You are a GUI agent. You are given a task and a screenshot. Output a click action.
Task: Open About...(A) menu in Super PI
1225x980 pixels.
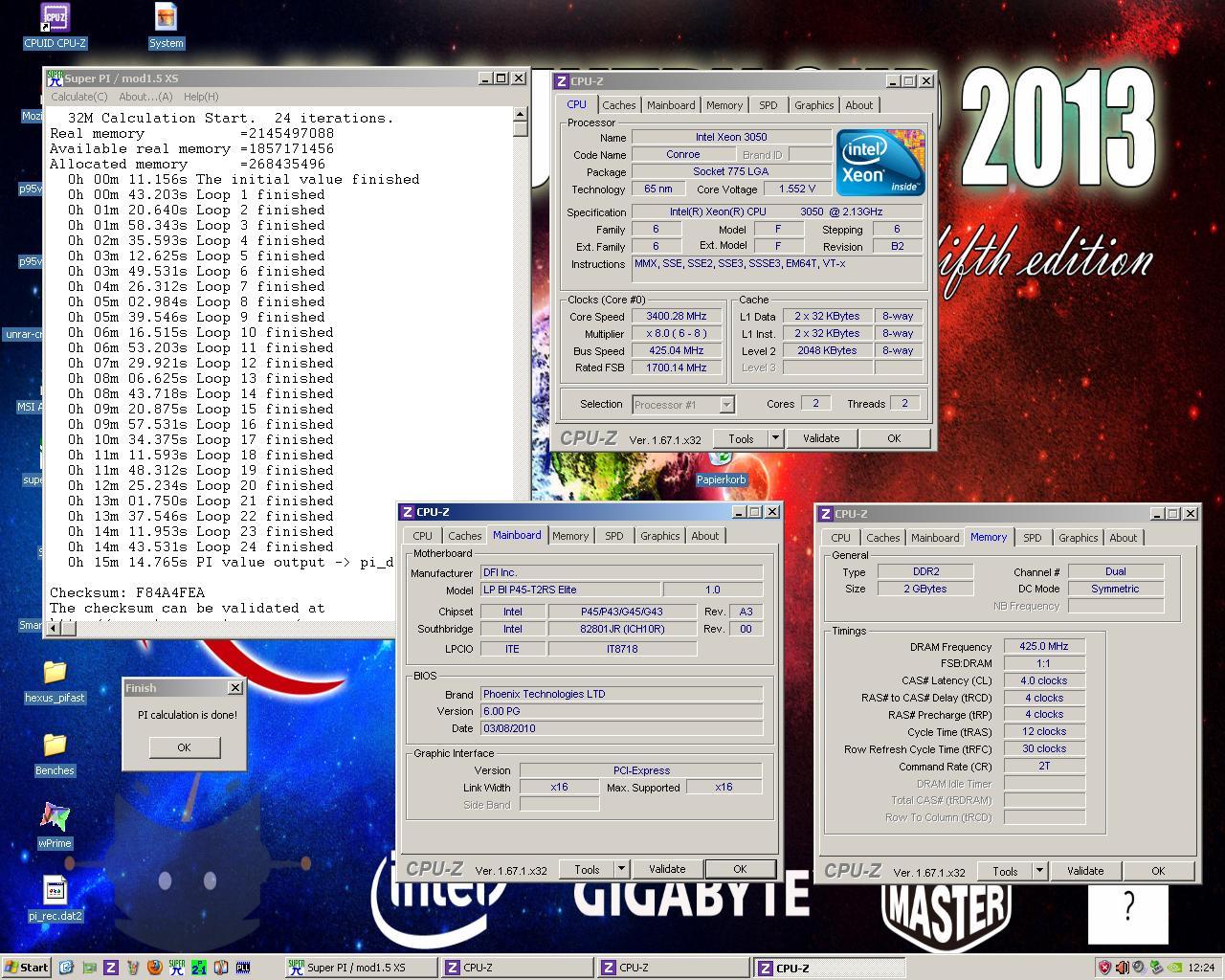coord(145,97)
